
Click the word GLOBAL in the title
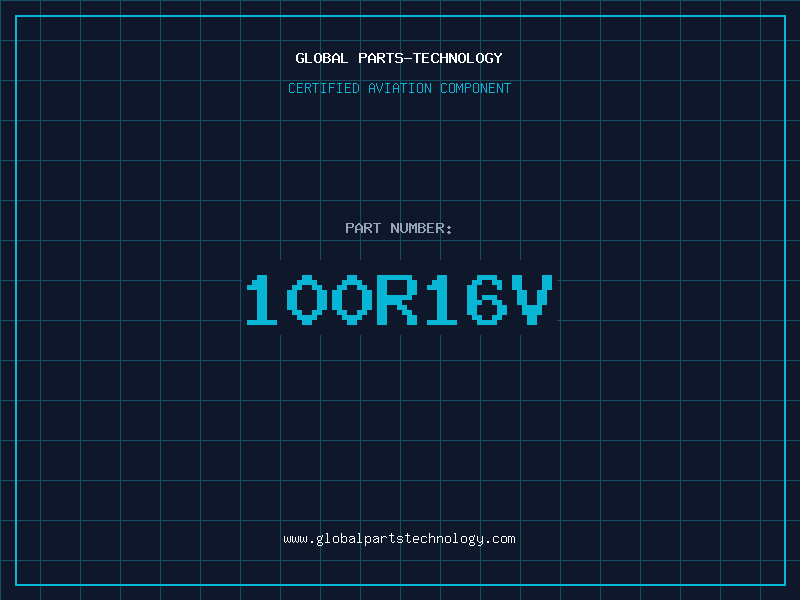[x=322, y=58]
